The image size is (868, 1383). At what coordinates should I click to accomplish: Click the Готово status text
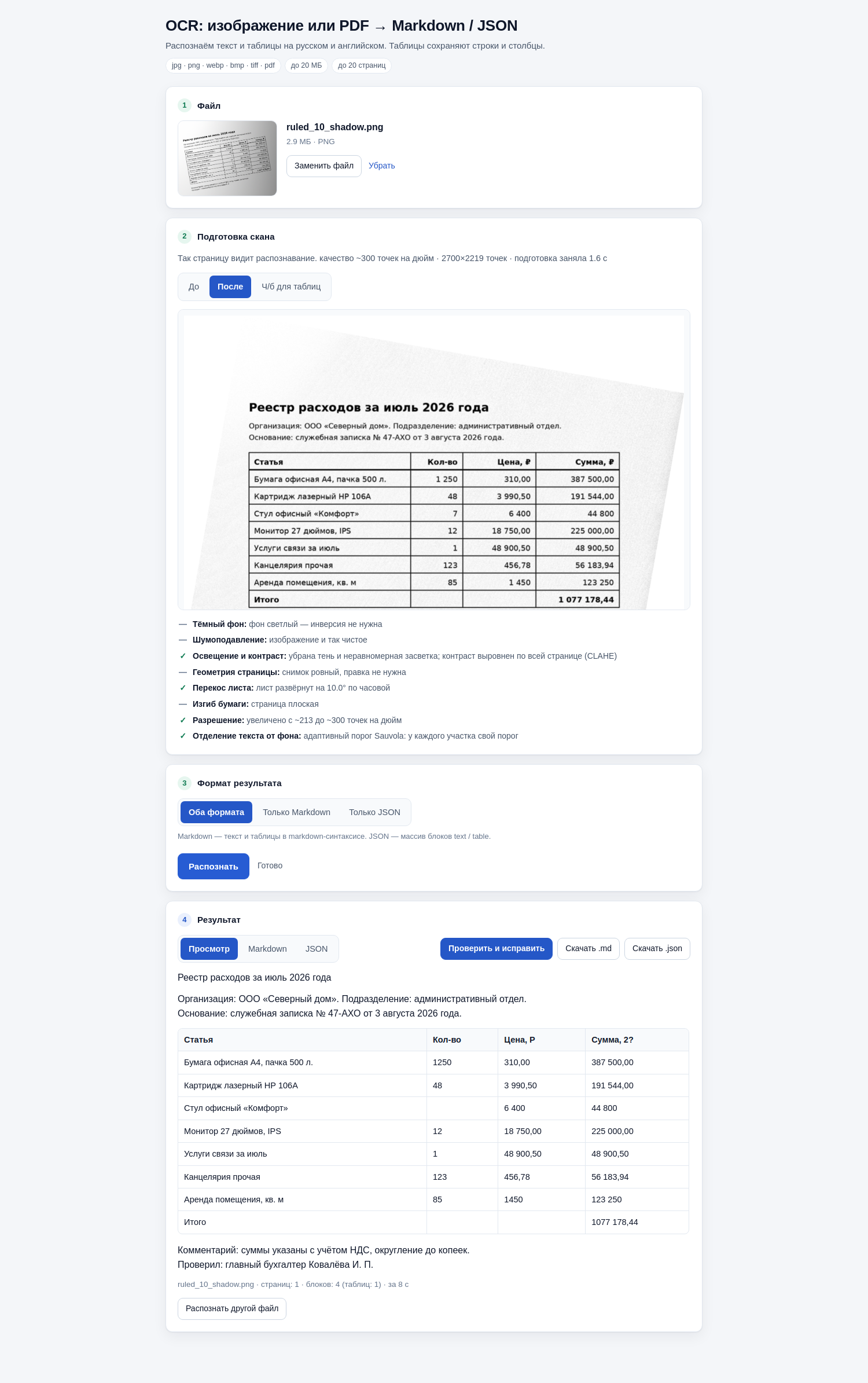pyautogui.click(x=270, y=865)
